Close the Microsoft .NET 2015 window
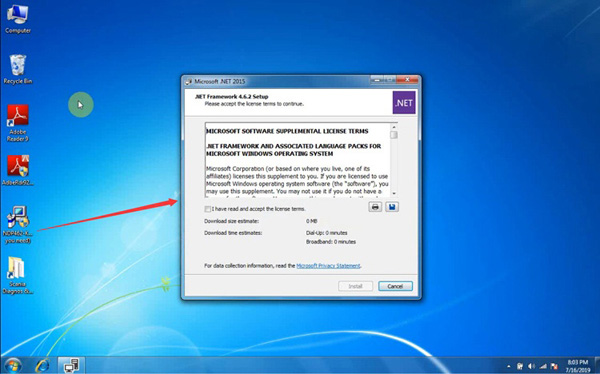The width and height of the screenshot is (600, 374). (x=407, y=80)
